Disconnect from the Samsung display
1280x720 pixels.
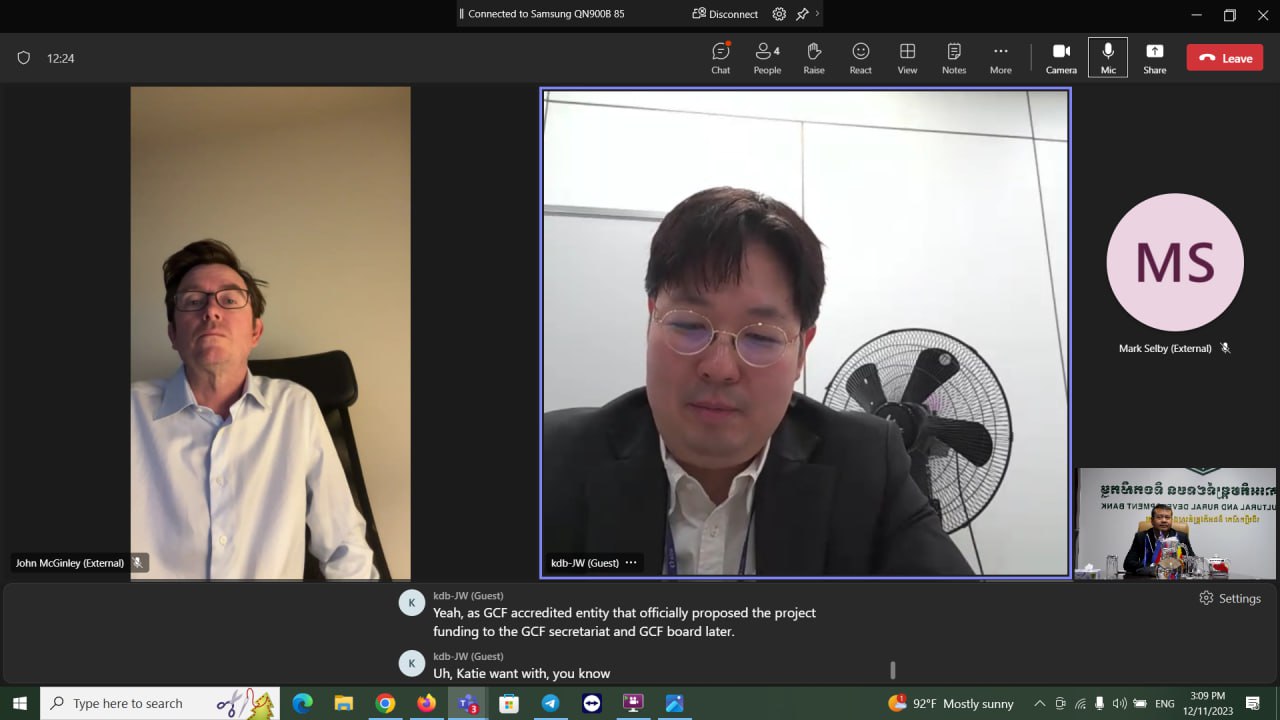(725, 14)
